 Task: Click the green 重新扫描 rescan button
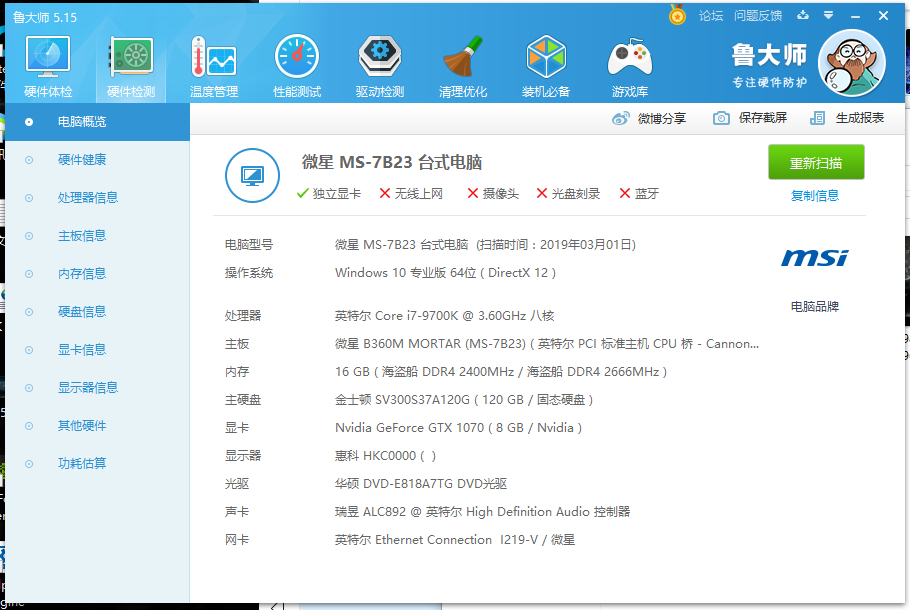[816, 163]
